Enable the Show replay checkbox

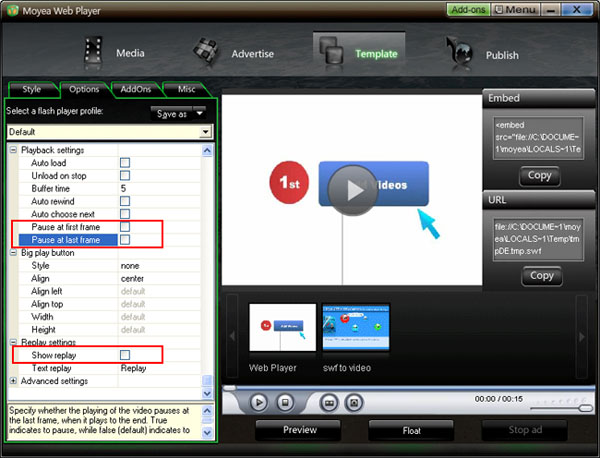click(125, 355)
